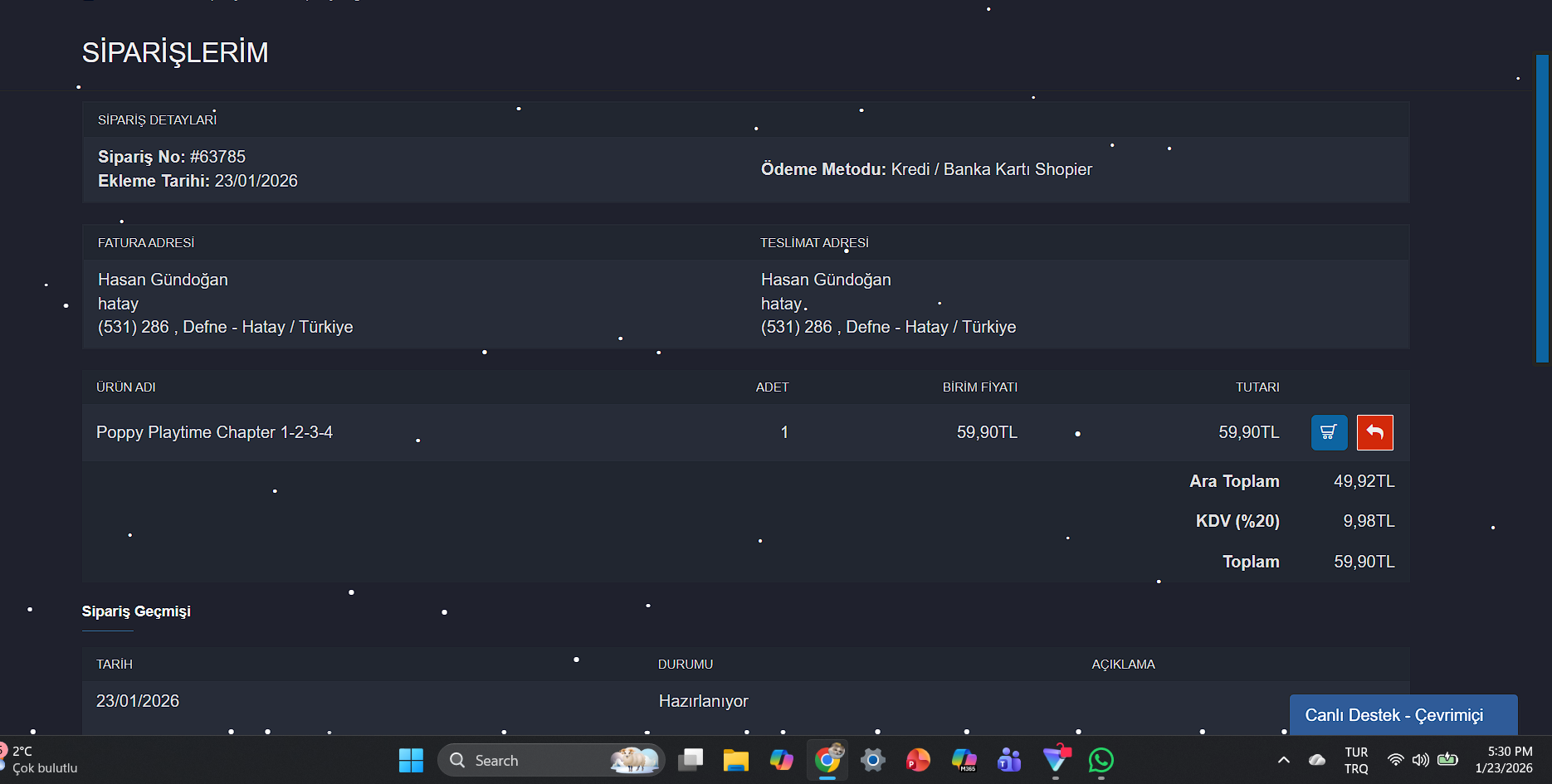Open WhatsApp from the taskbar
The image size is (1552, 784).
point(1101,760)
